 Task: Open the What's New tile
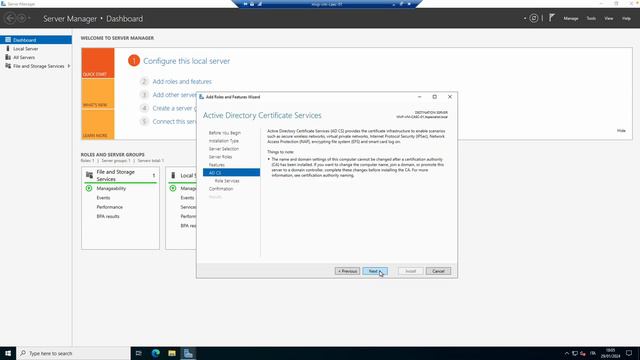[x=98, y=94]
